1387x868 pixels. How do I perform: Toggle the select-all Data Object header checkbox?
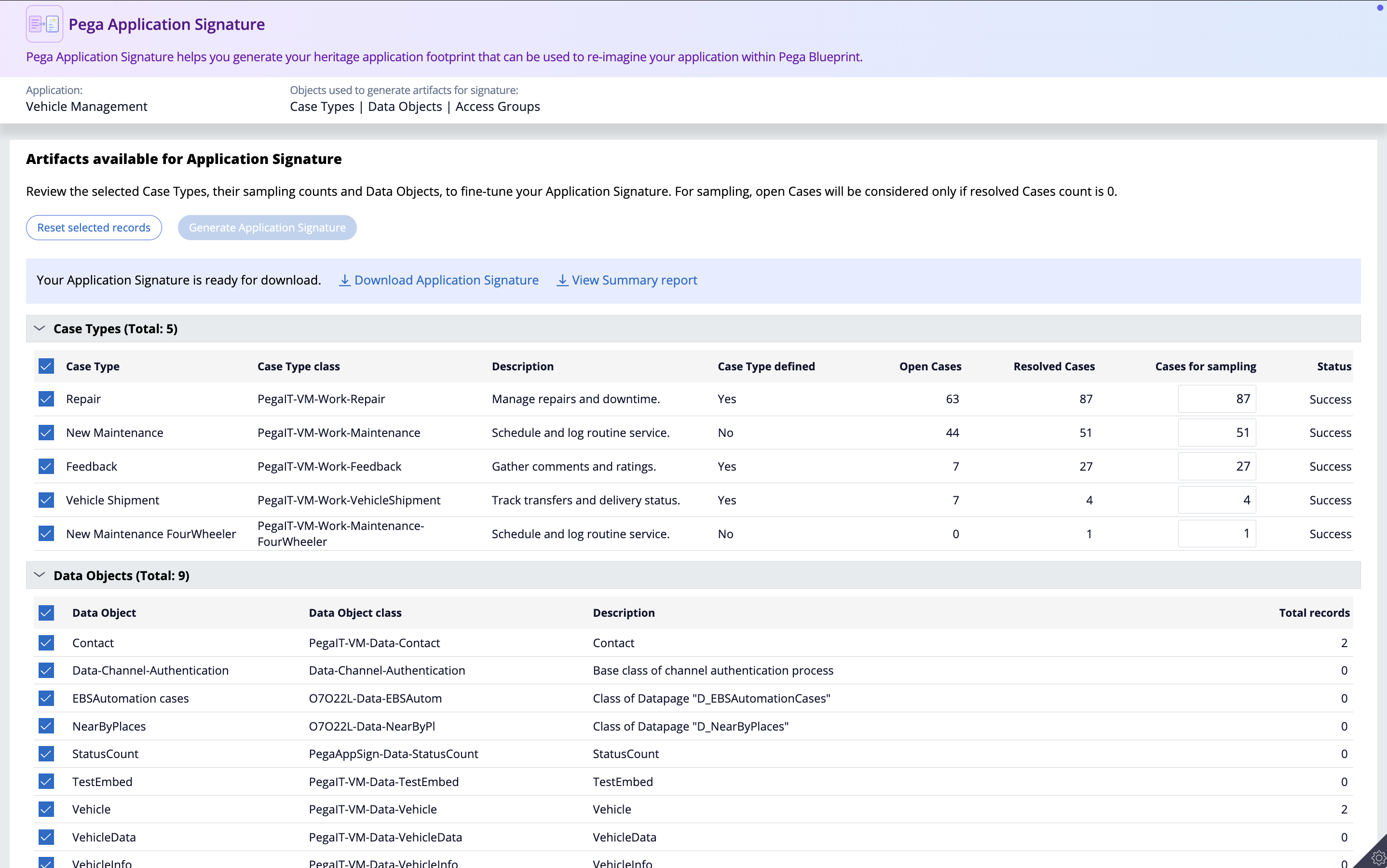[46, 612]
